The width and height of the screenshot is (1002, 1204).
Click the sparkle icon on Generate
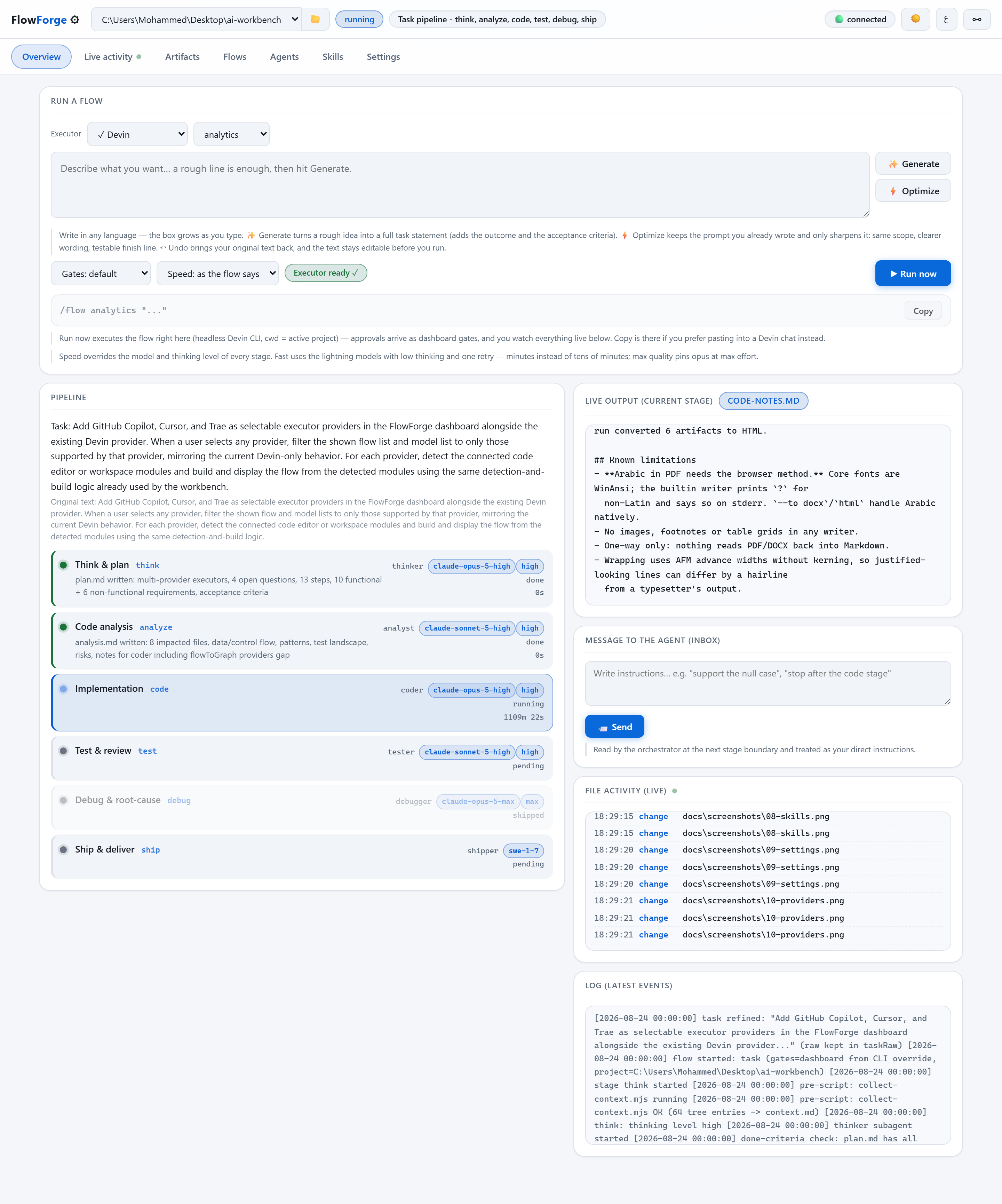[x=893, y=164]
